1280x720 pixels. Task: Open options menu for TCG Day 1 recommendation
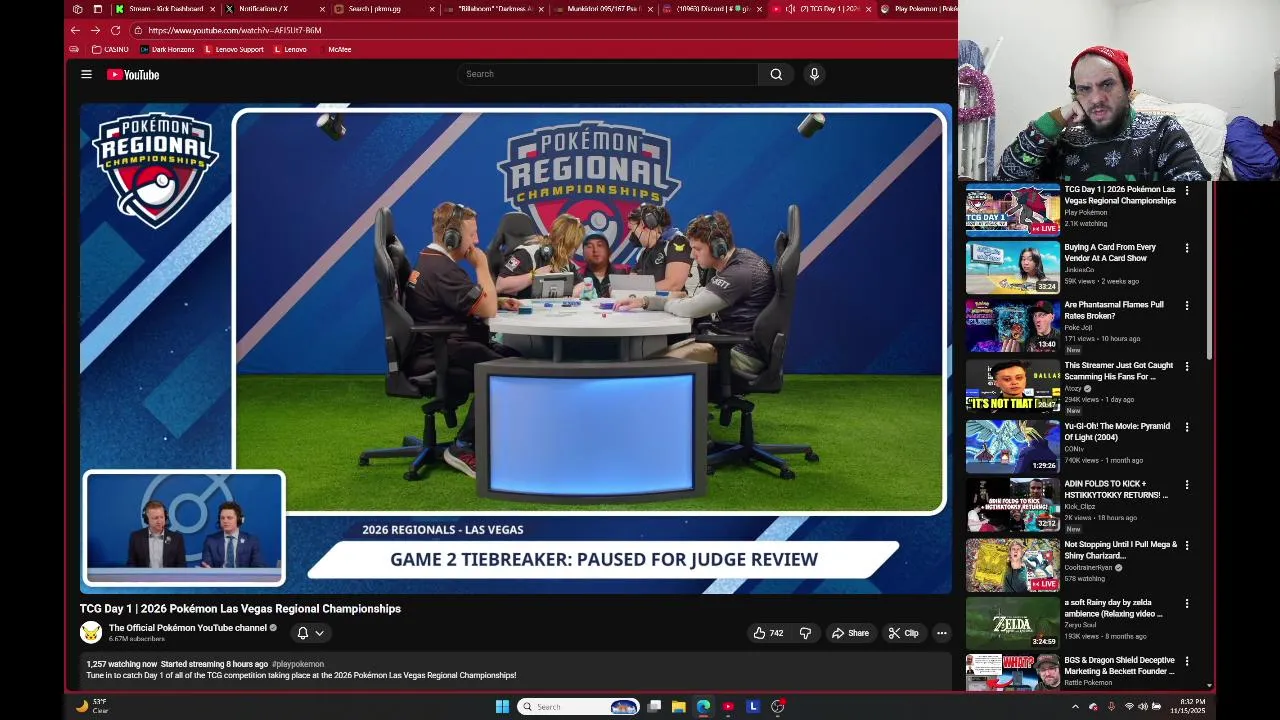1187,190
